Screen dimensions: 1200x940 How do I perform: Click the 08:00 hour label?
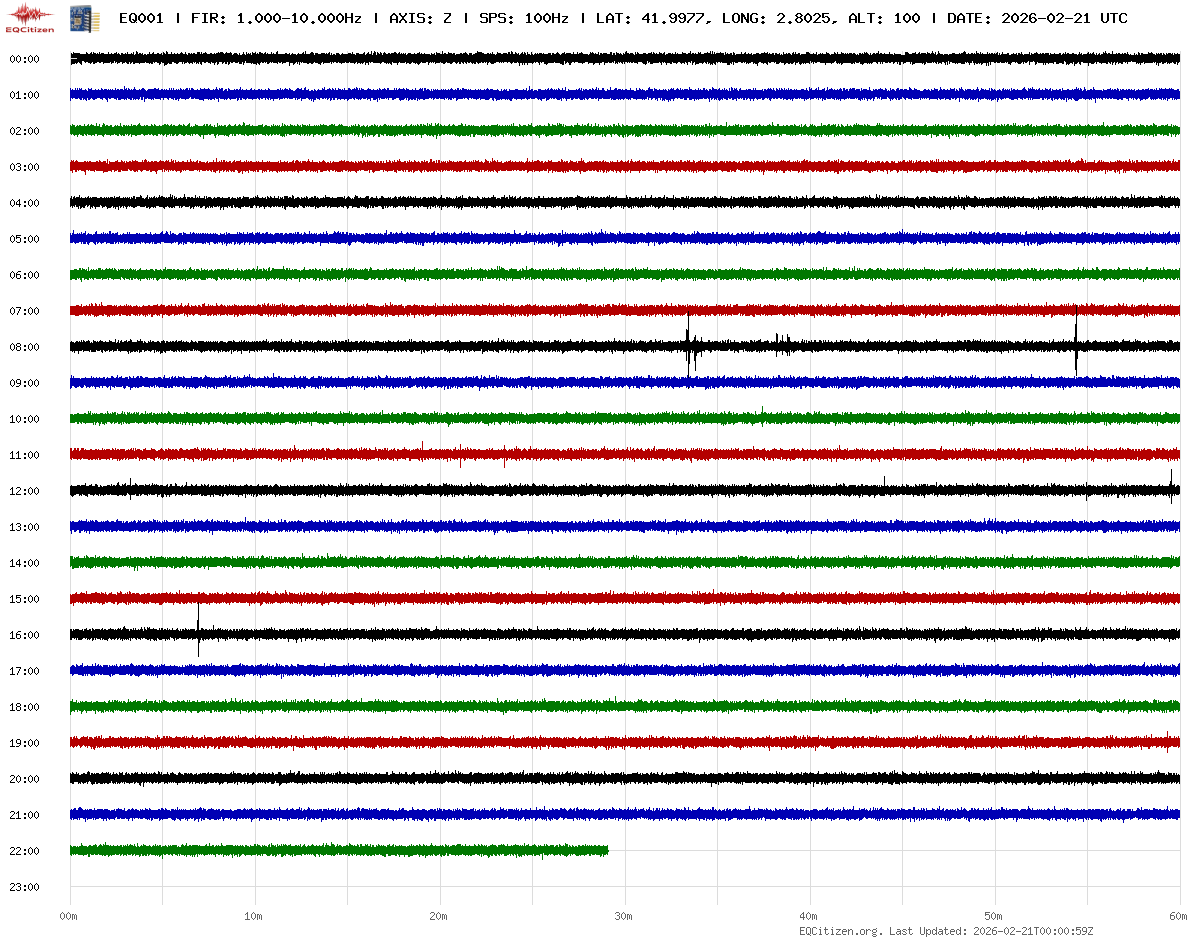tap(24, 347)
